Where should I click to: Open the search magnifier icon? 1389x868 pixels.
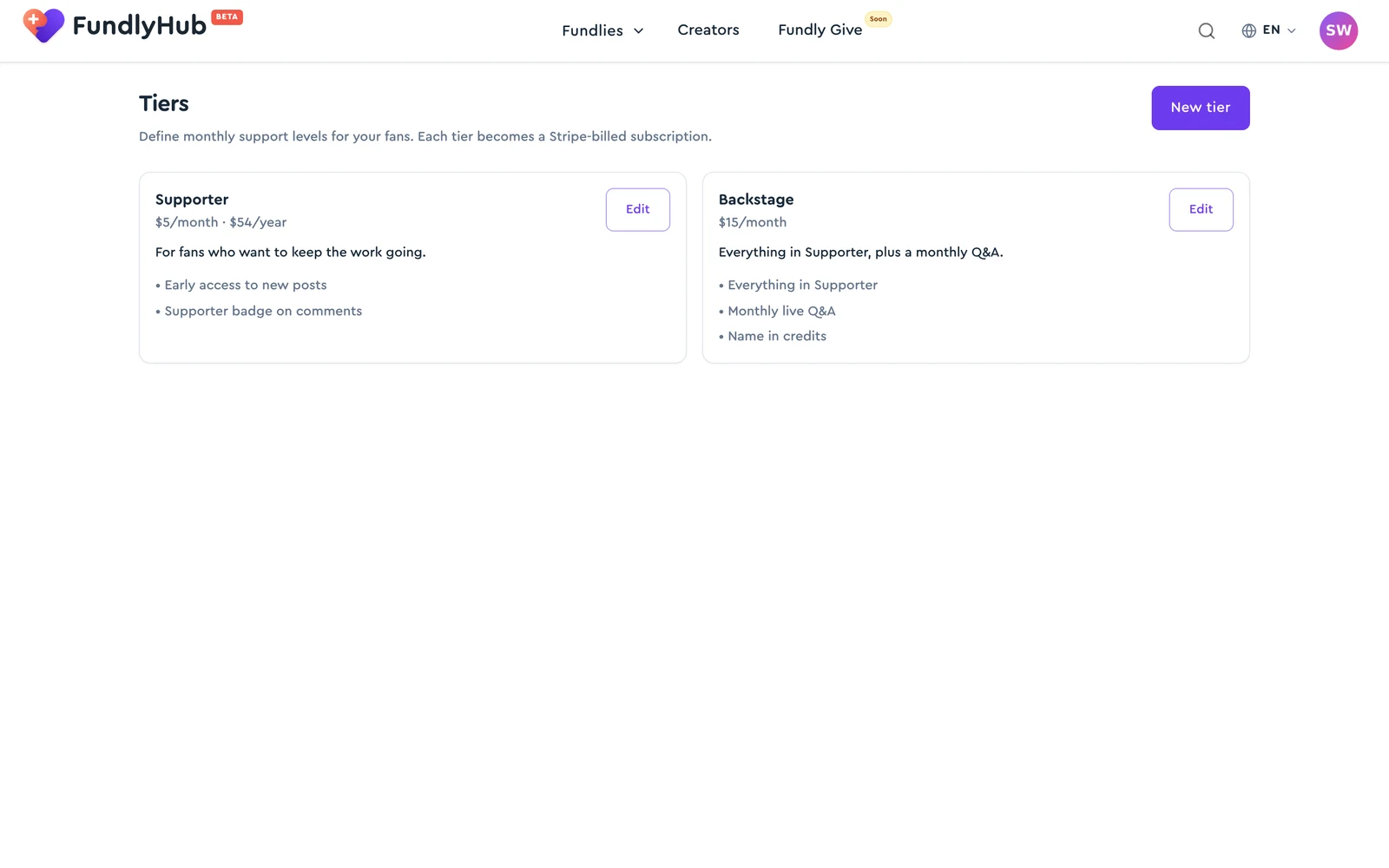[x=1207, y=31]
